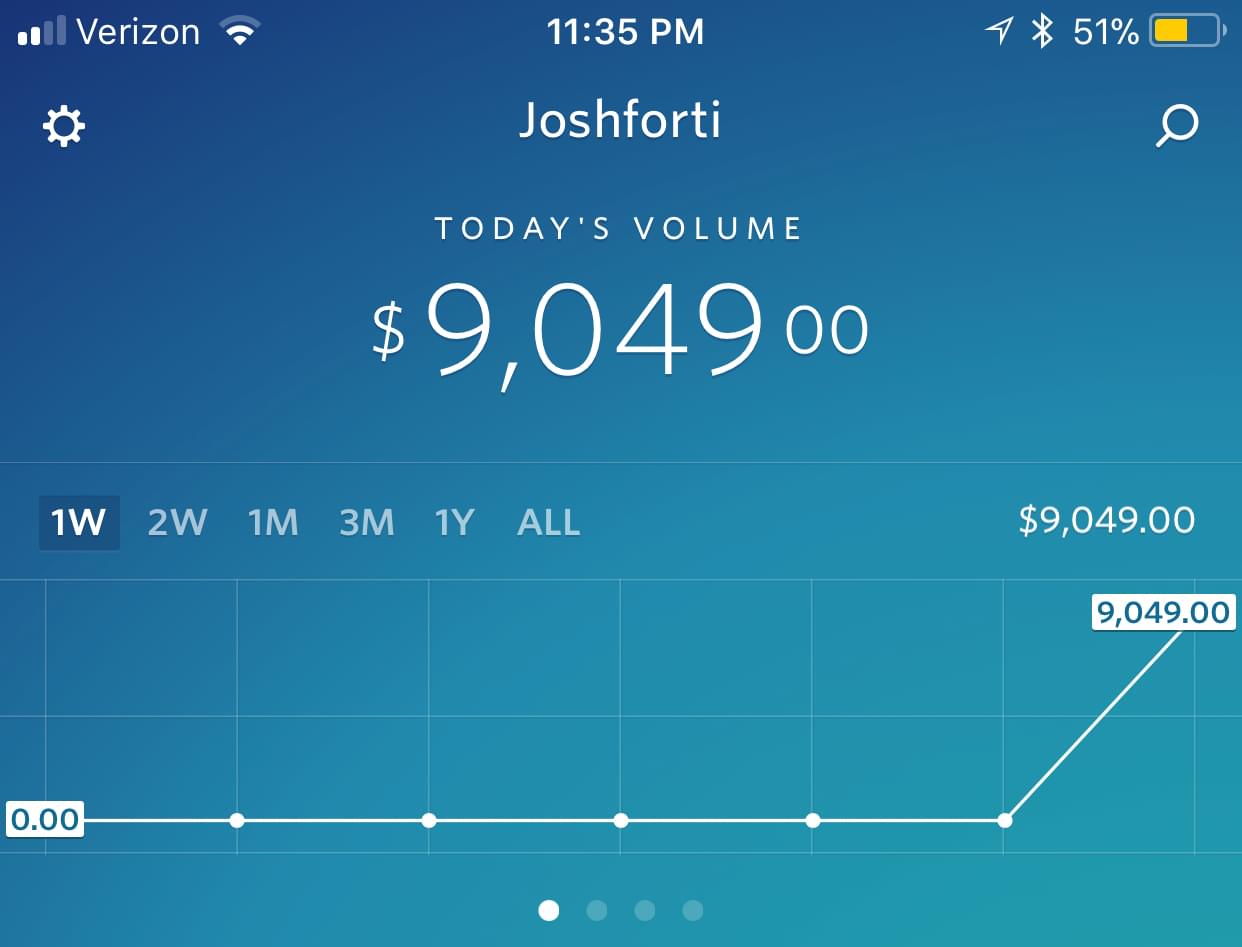Tap the search magnifier icon
Screen dimensions: 1242x947
point(1177,127)
